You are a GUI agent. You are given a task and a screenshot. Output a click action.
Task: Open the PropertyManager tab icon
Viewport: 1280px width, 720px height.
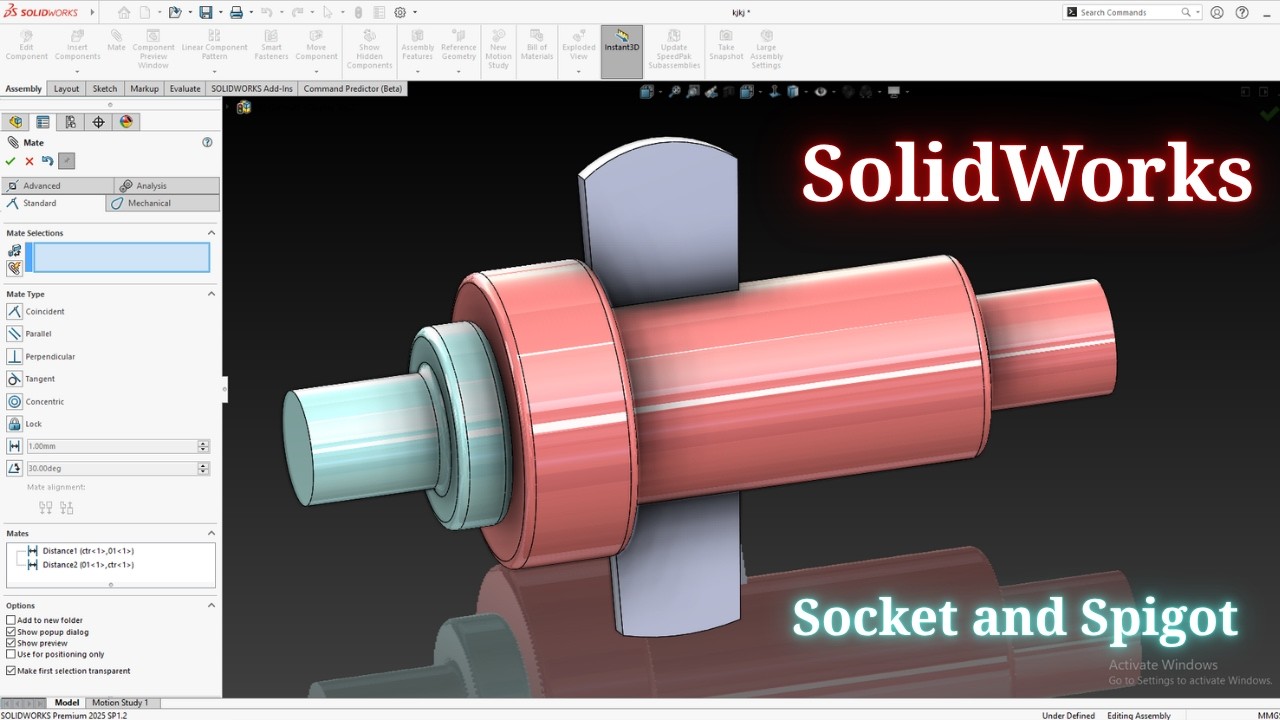43,122
